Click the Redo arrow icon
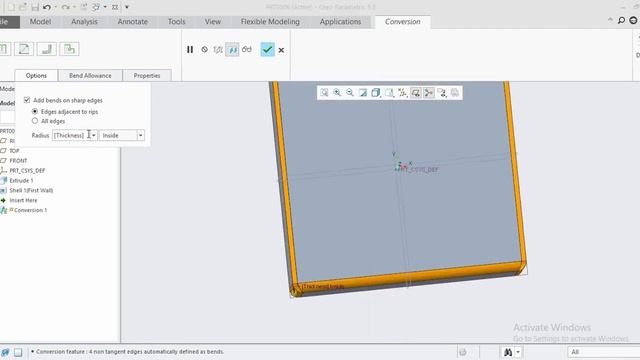Image resolution: width=640 pixels, height=360 pixels. [x=65, y=7]
